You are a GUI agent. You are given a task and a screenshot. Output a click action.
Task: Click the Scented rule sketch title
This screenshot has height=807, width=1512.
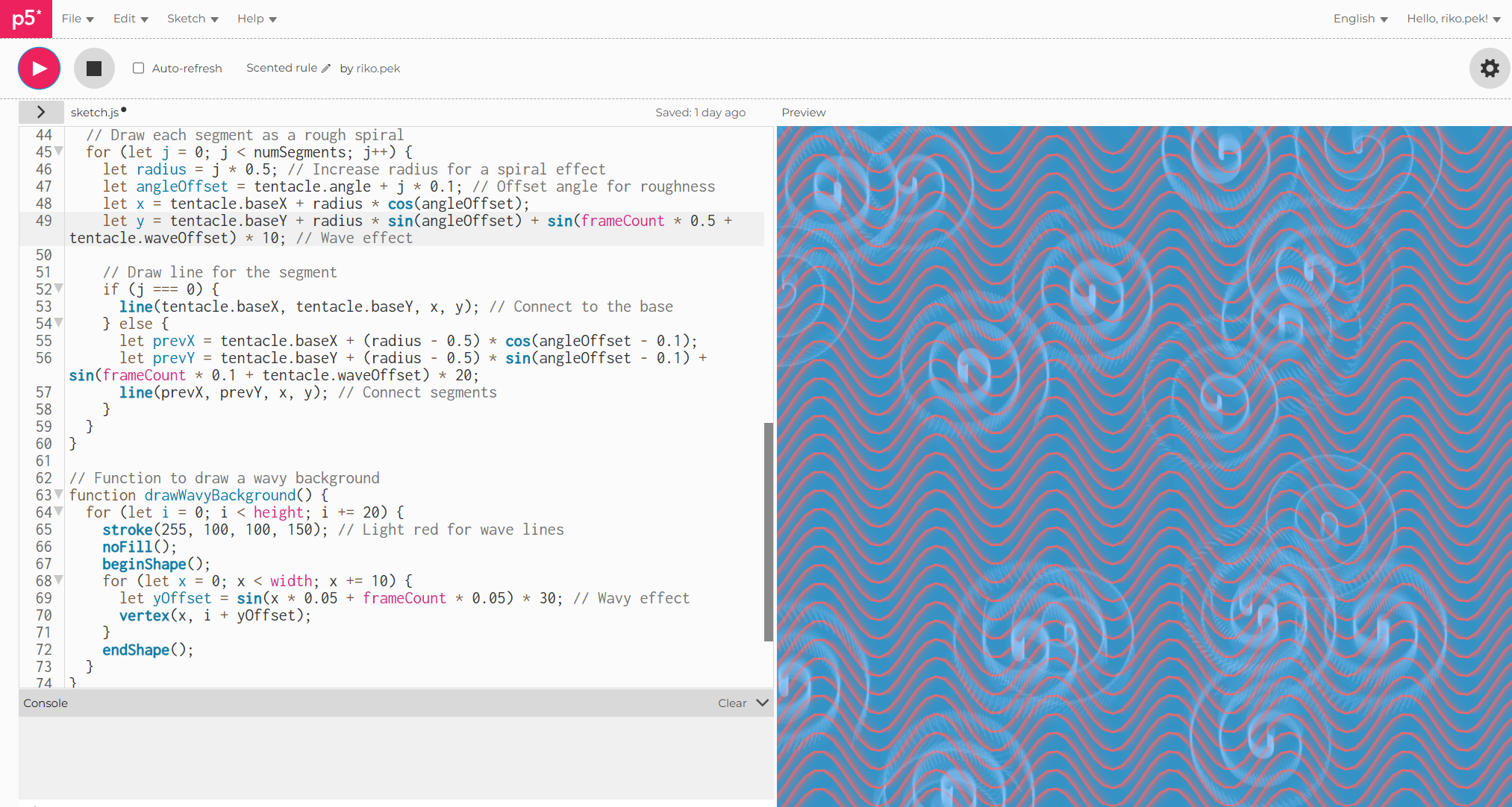point(281,68)
